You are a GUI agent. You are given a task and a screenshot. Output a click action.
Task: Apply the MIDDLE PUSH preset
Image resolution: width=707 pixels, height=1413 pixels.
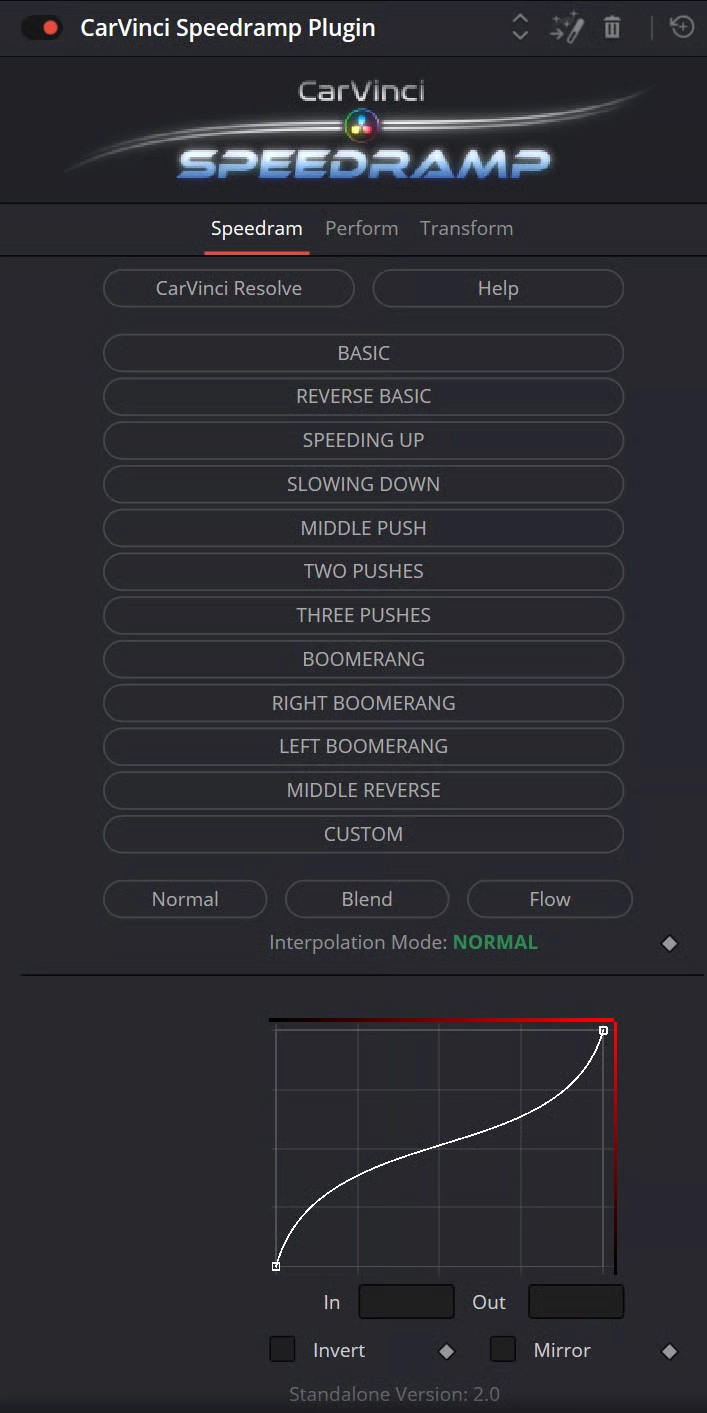[x=364, y=528]
